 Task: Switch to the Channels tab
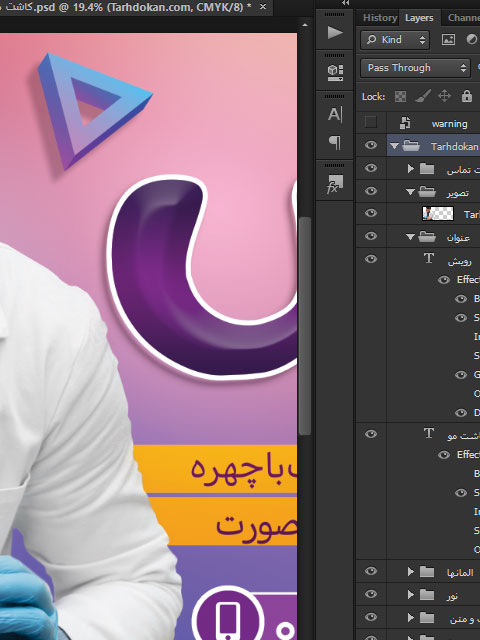464,18
